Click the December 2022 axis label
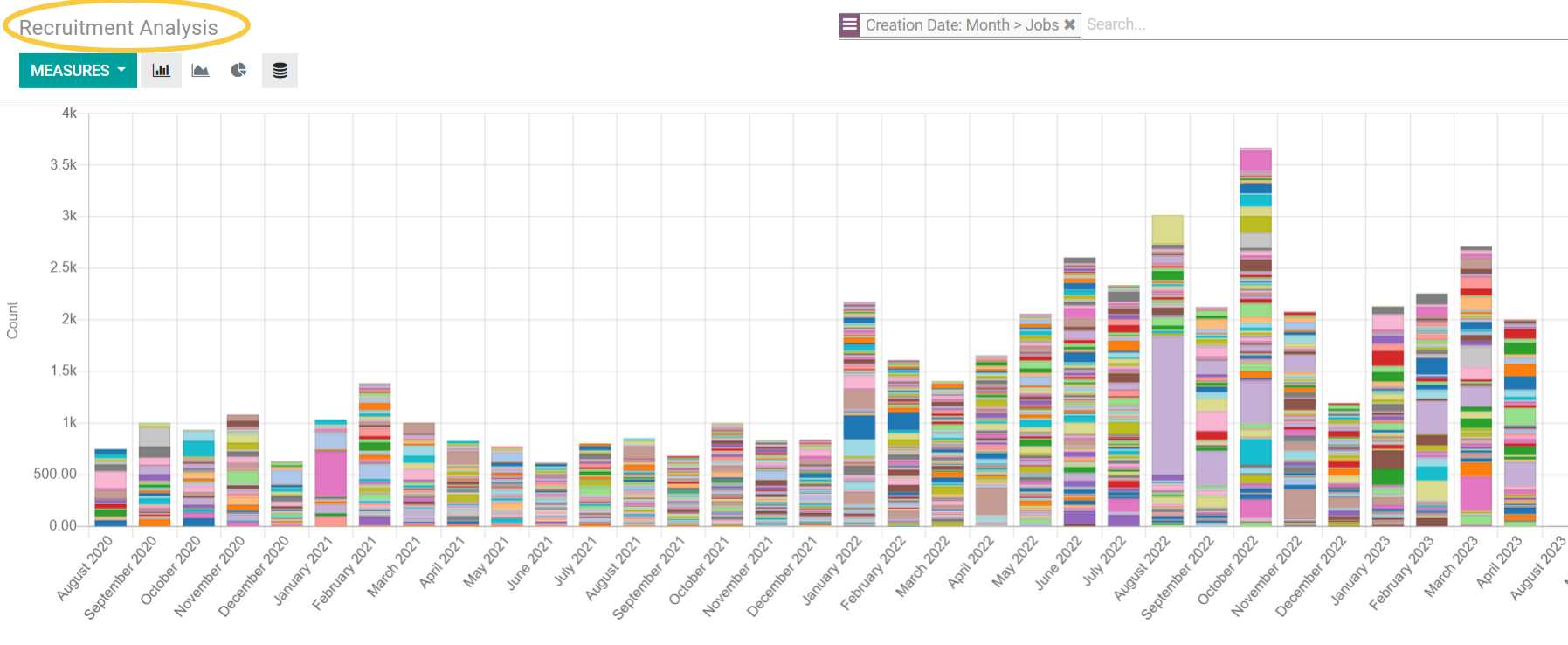 point(1310,577)
